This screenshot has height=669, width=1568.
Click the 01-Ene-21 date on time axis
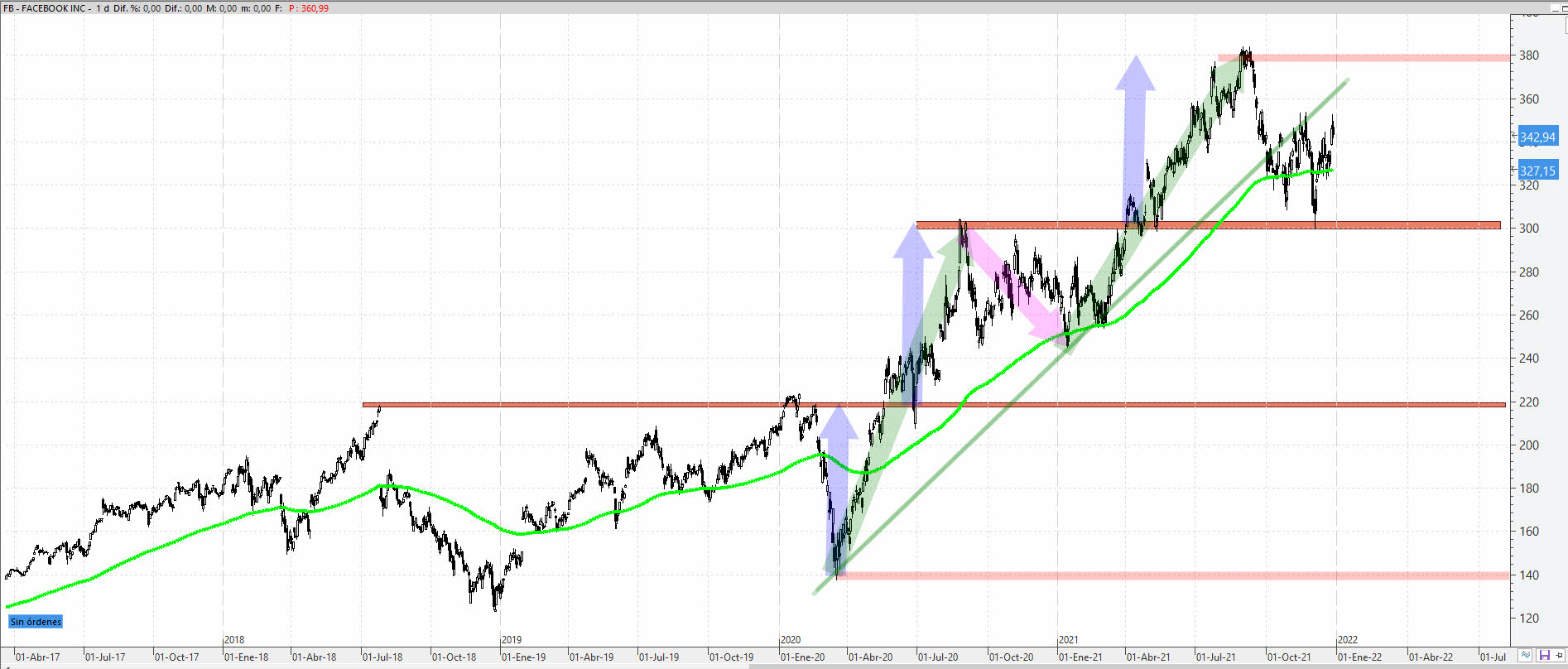pos(1080,657)
